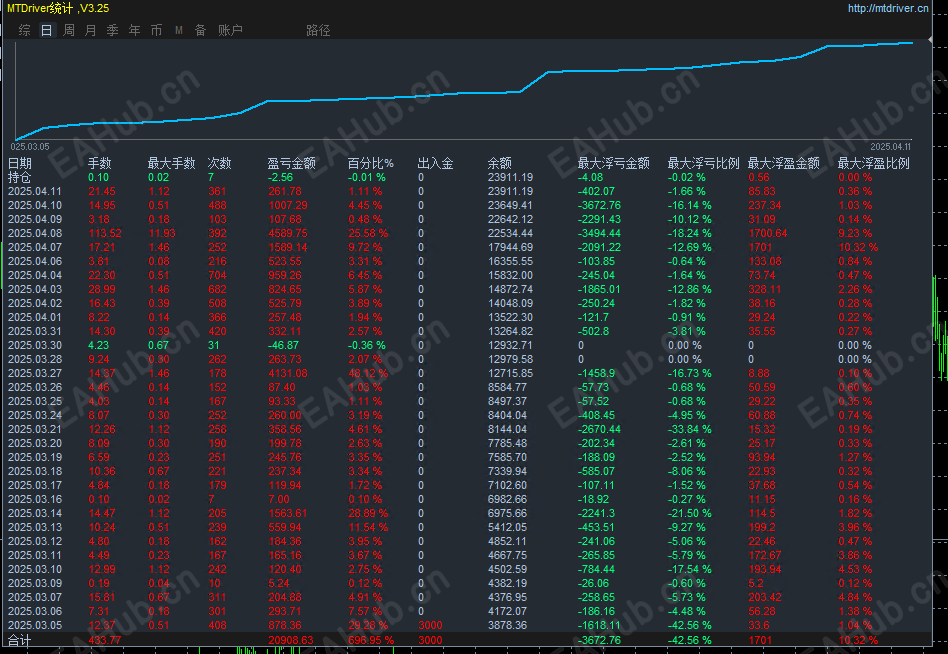Image resolution: width=948 pixels, height=654 pixels.
Task: Click the 20908.63 total profit value
Action: [x=291, y=640]
